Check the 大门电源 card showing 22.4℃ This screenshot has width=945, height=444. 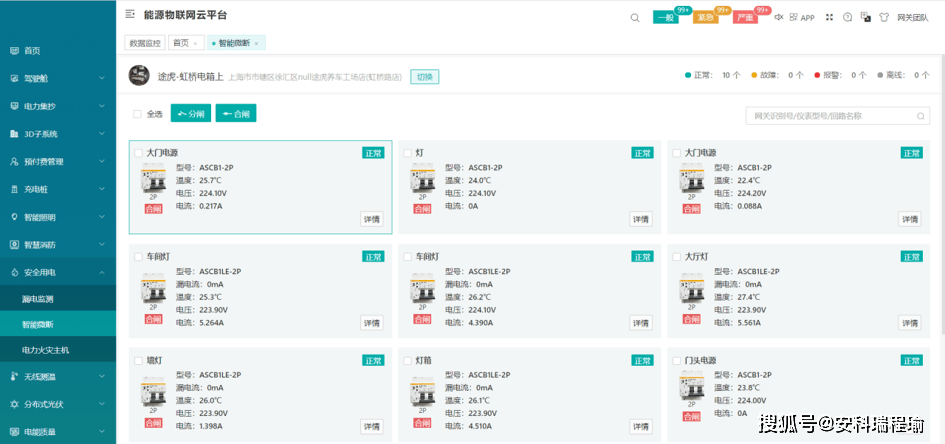click(x=677, y=153)
